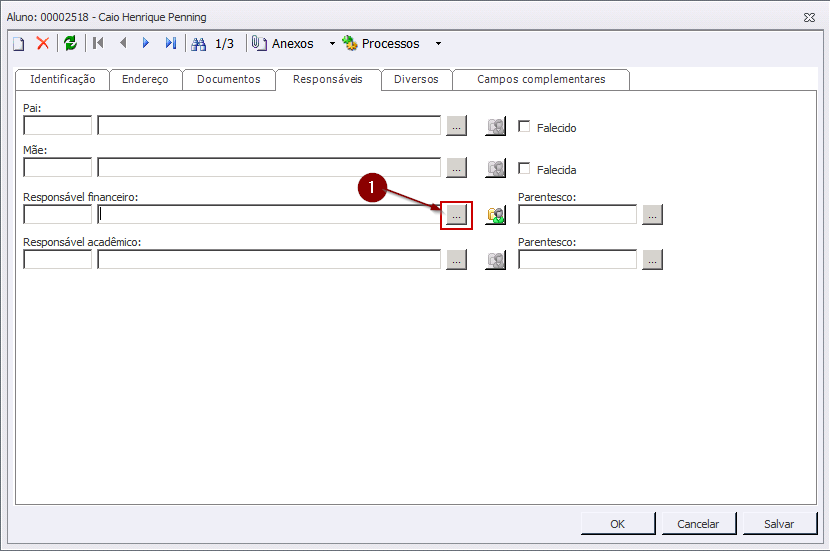Open person record icon for Responsável financeiro
830x553 pixels.
pyautogui.click(x=496, y=215)
